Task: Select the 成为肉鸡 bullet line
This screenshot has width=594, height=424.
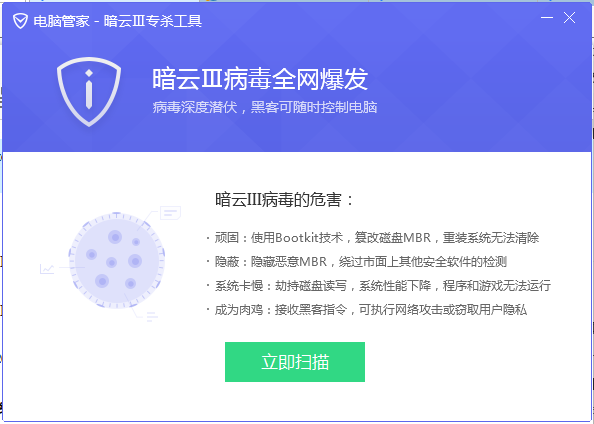Action: 367,310
